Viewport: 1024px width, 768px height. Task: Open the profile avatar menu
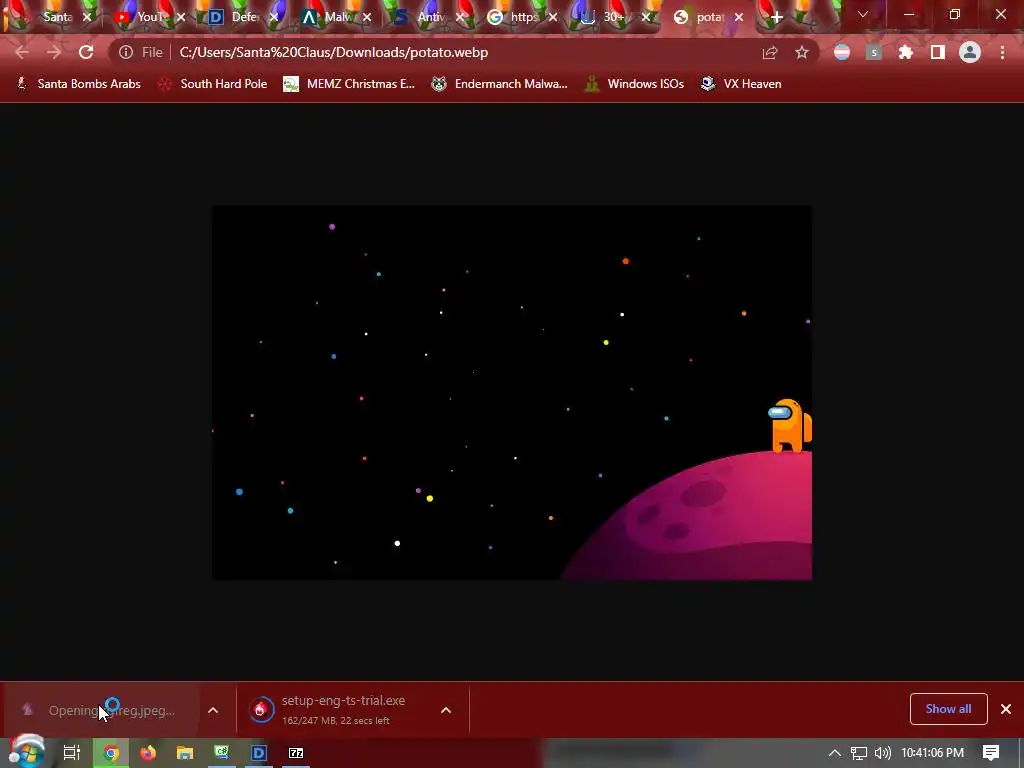[970, 52]
